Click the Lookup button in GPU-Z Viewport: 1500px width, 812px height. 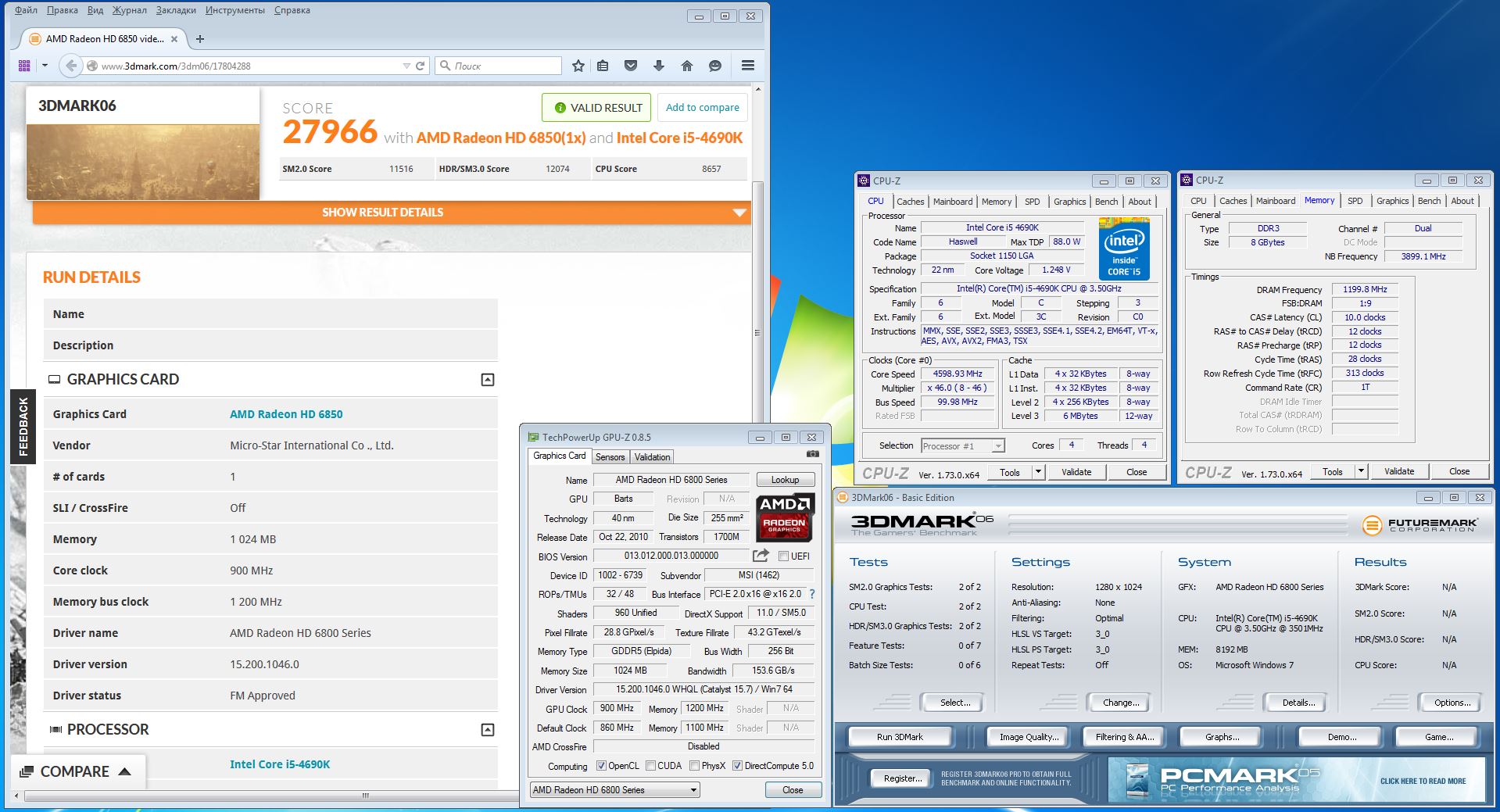pyautogui.click(x=785, y=480)
